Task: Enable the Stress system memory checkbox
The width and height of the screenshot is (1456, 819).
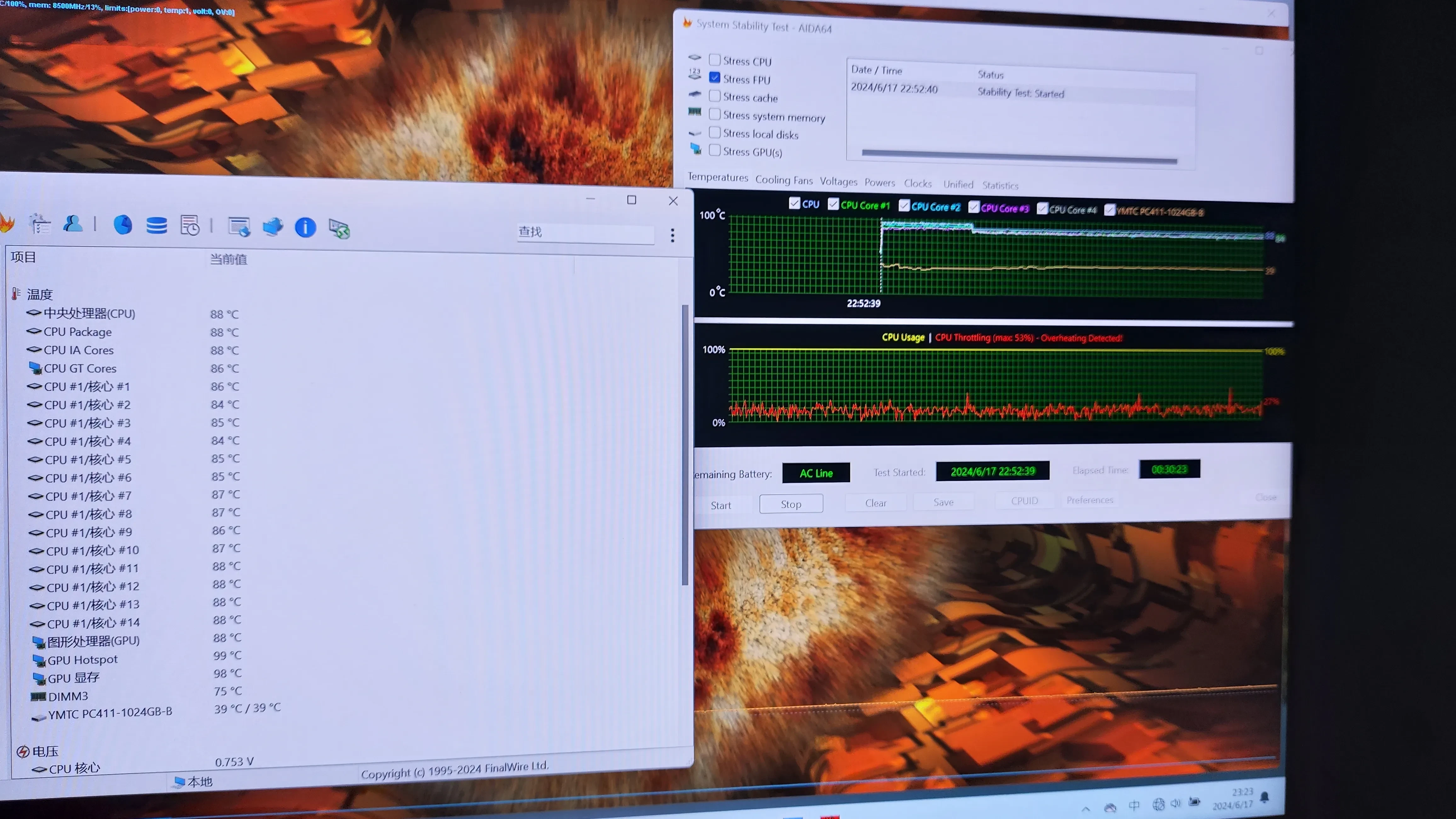Action: coord(714,114)
